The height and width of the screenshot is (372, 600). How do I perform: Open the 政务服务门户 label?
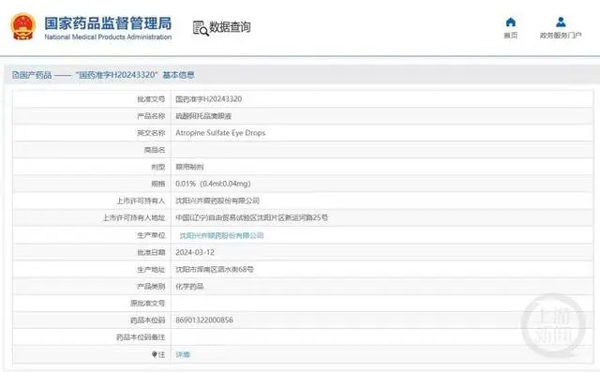(561, 35)
